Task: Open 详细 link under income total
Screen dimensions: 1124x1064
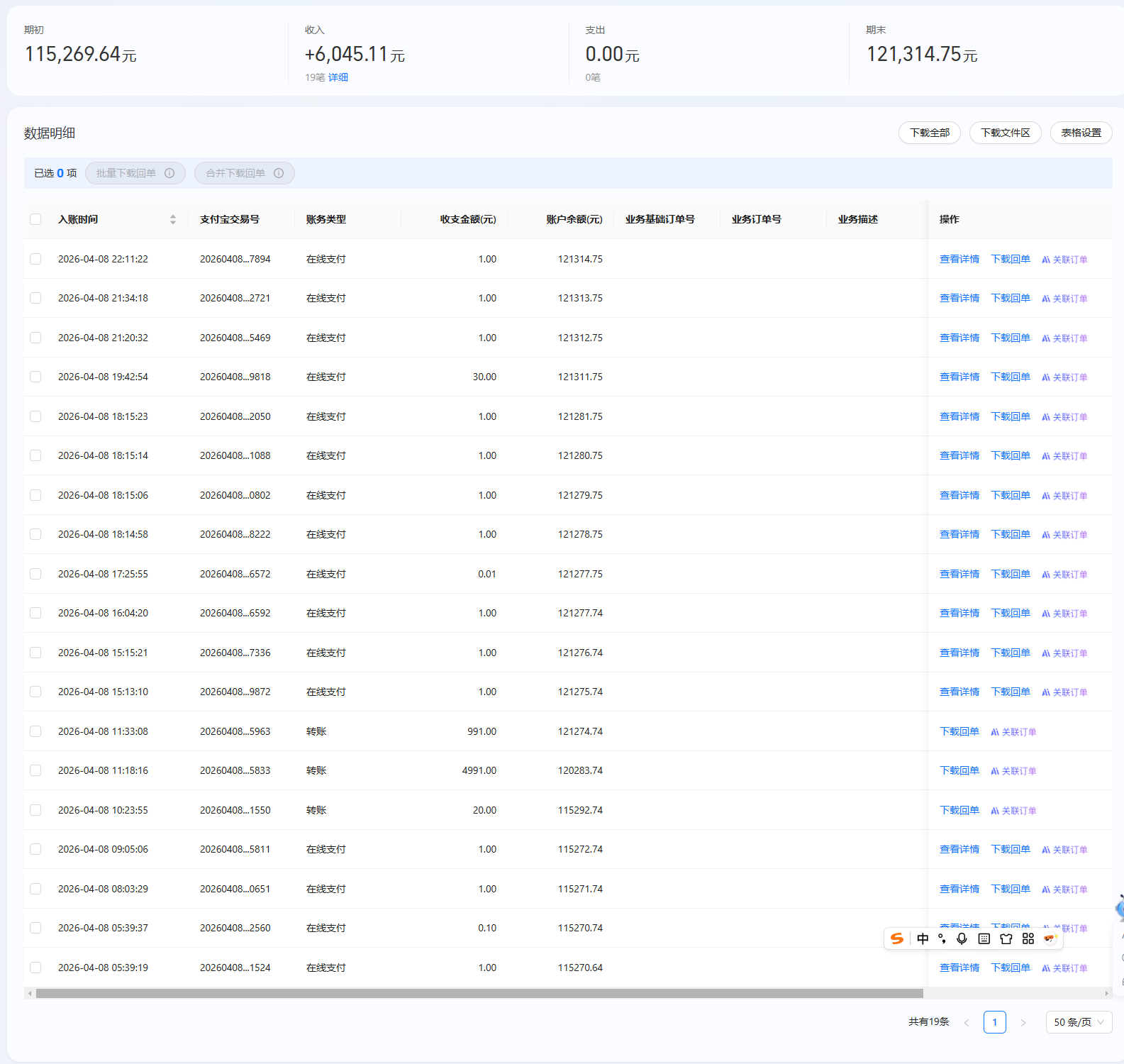Action: click(338, 77)
